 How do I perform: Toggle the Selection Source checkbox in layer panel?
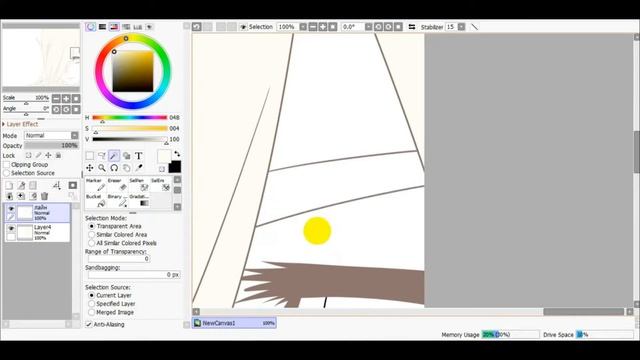point(6,173)
